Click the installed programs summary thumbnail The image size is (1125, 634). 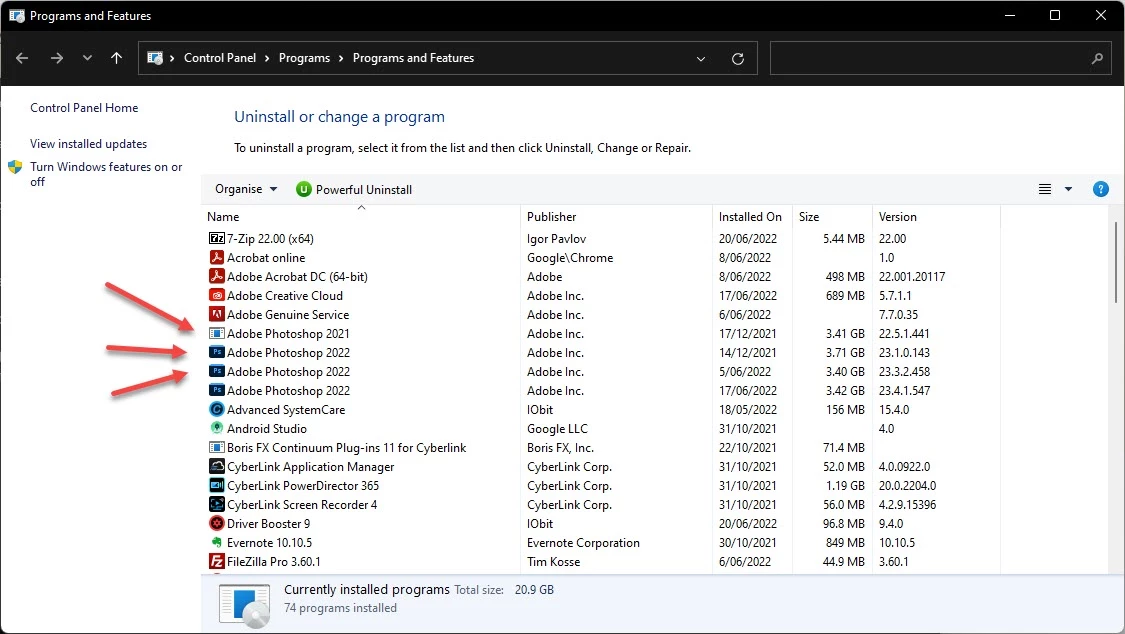(245, 605)
